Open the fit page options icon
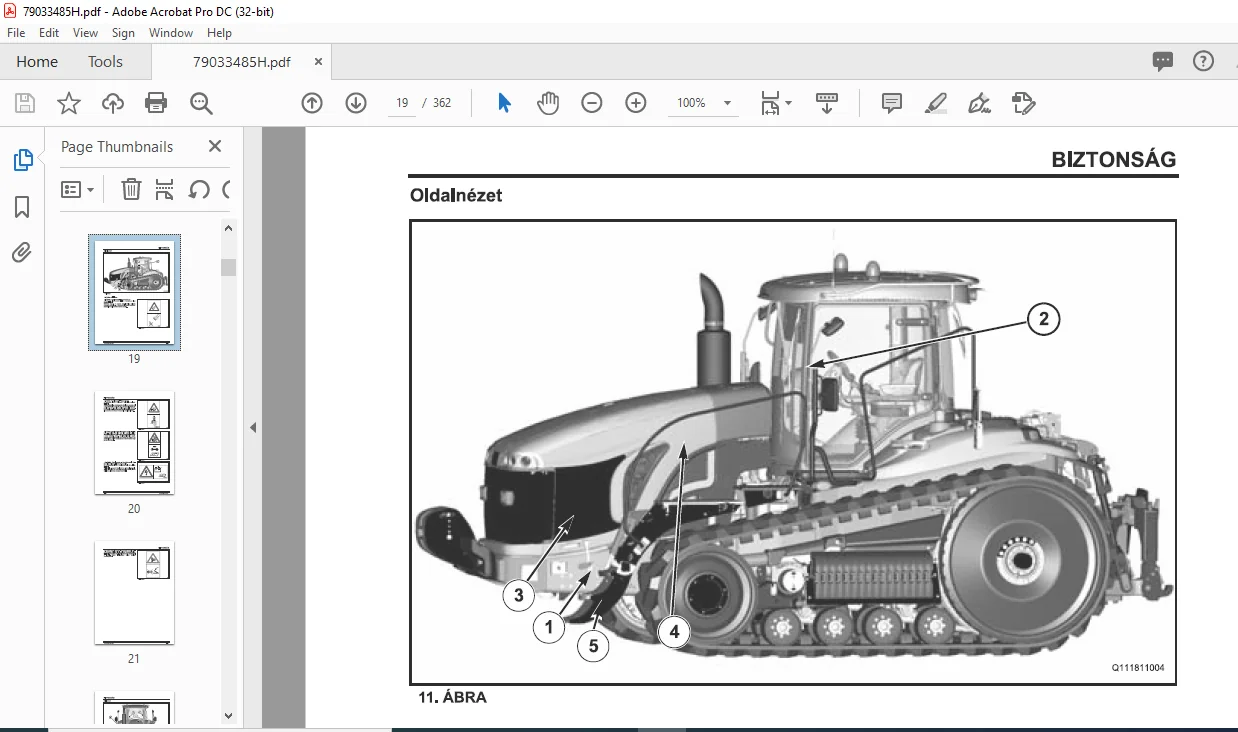This screenshot has height=732, width=1238. tap(775, 103)
